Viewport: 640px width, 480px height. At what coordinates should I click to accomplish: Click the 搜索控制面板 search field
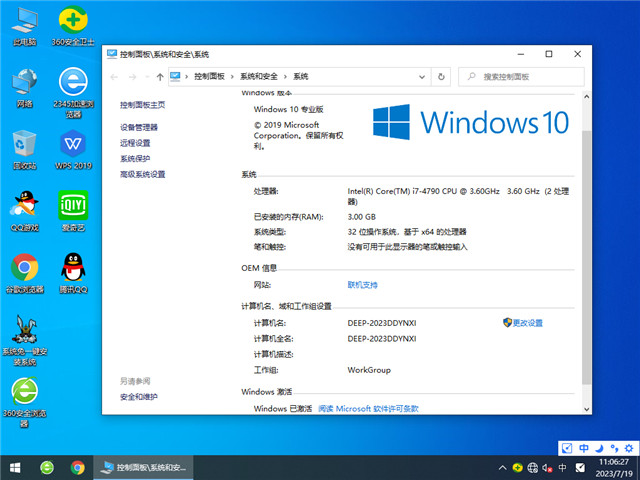pyautogui.click(x=521, y=77)
